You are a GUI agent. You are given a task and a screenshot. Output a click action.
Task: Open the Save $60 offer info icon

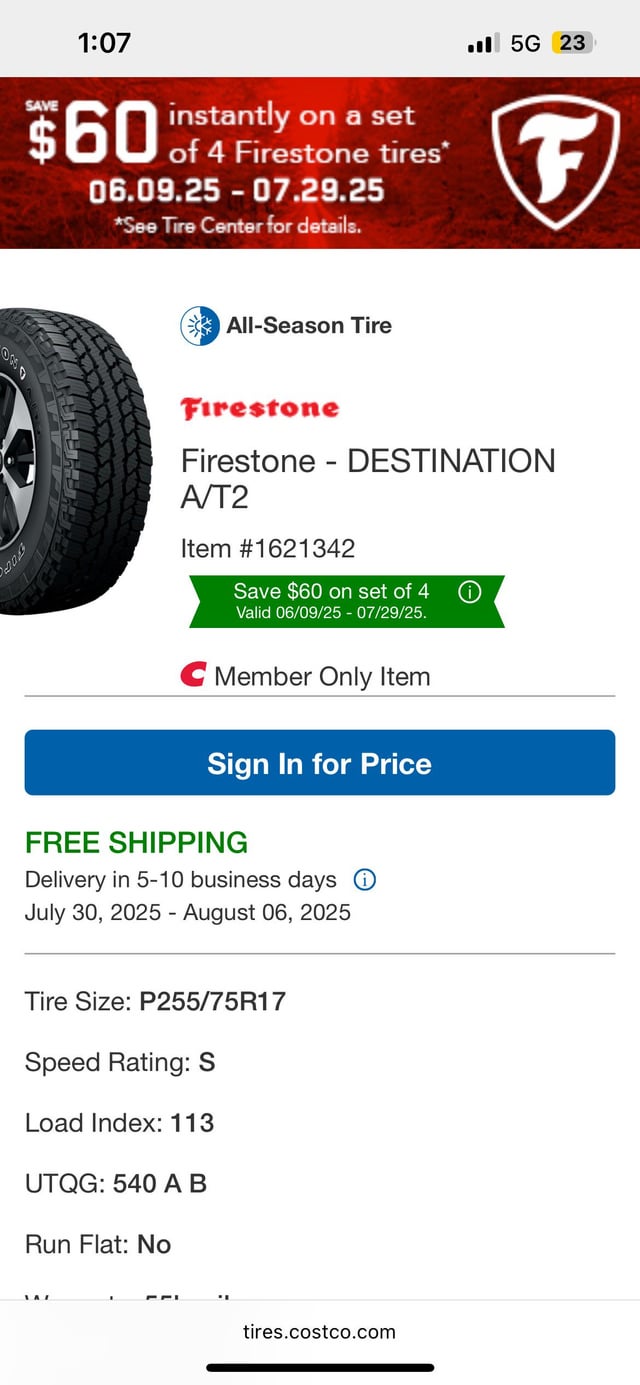[469, 591]
